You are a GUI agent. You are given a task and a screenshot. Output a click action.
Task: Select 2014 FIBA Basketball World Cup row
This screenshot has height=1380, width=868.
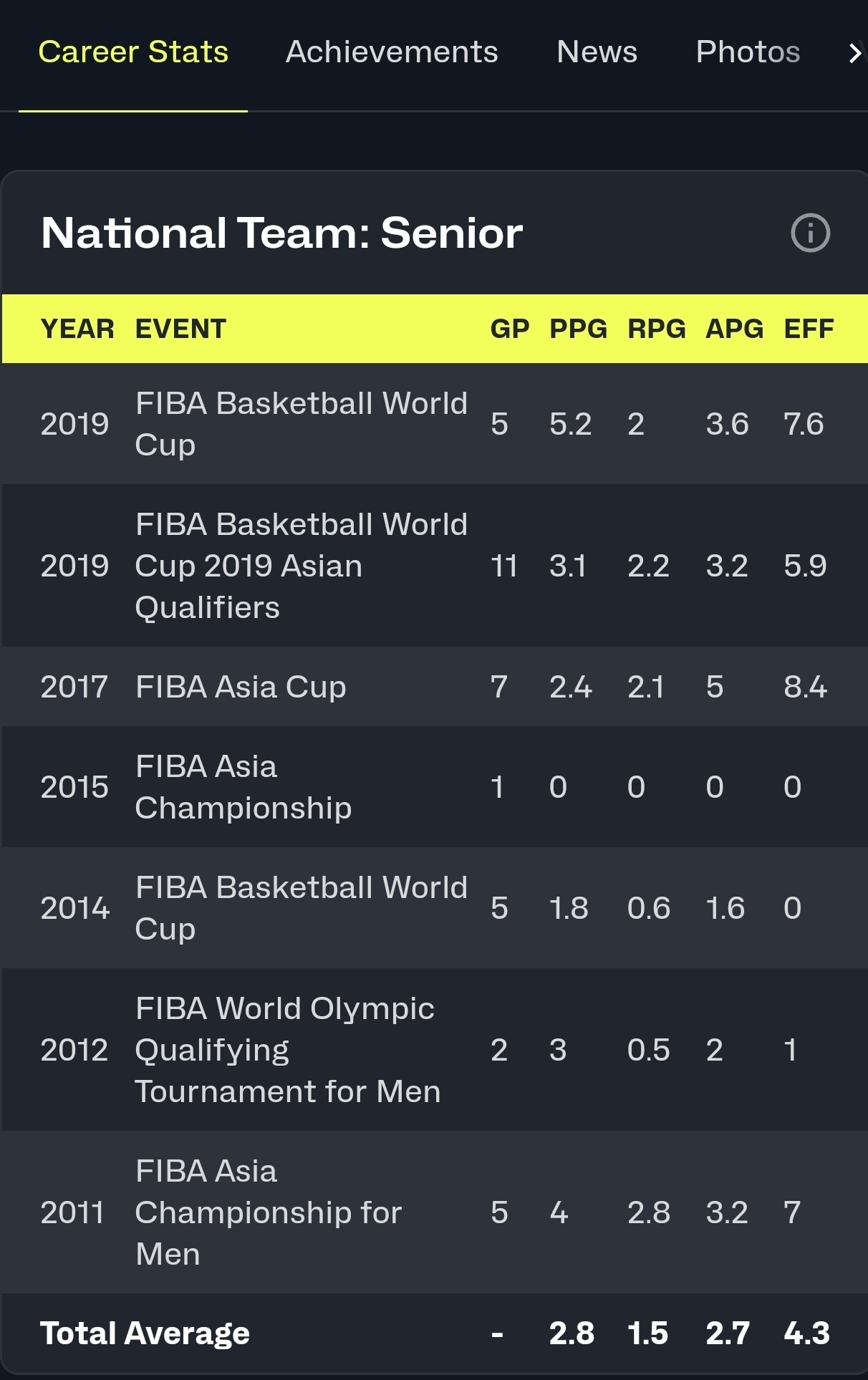(x=301, y=908)
